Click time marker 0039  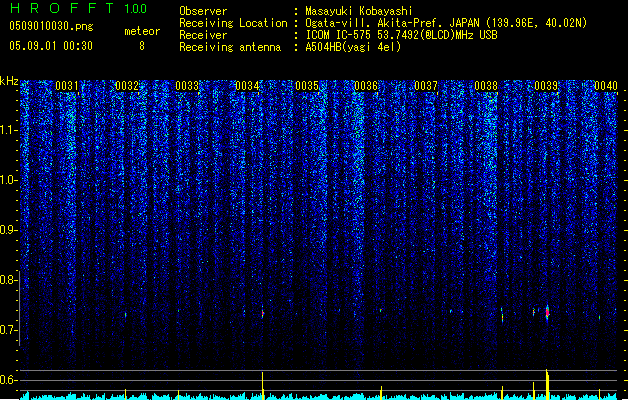click(546, 86)
